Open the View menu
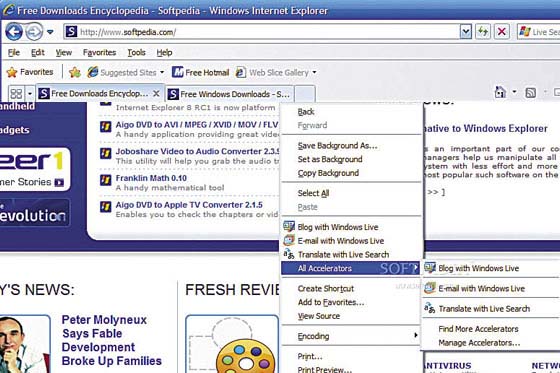 pyautogui.click(x=64, y=53)
